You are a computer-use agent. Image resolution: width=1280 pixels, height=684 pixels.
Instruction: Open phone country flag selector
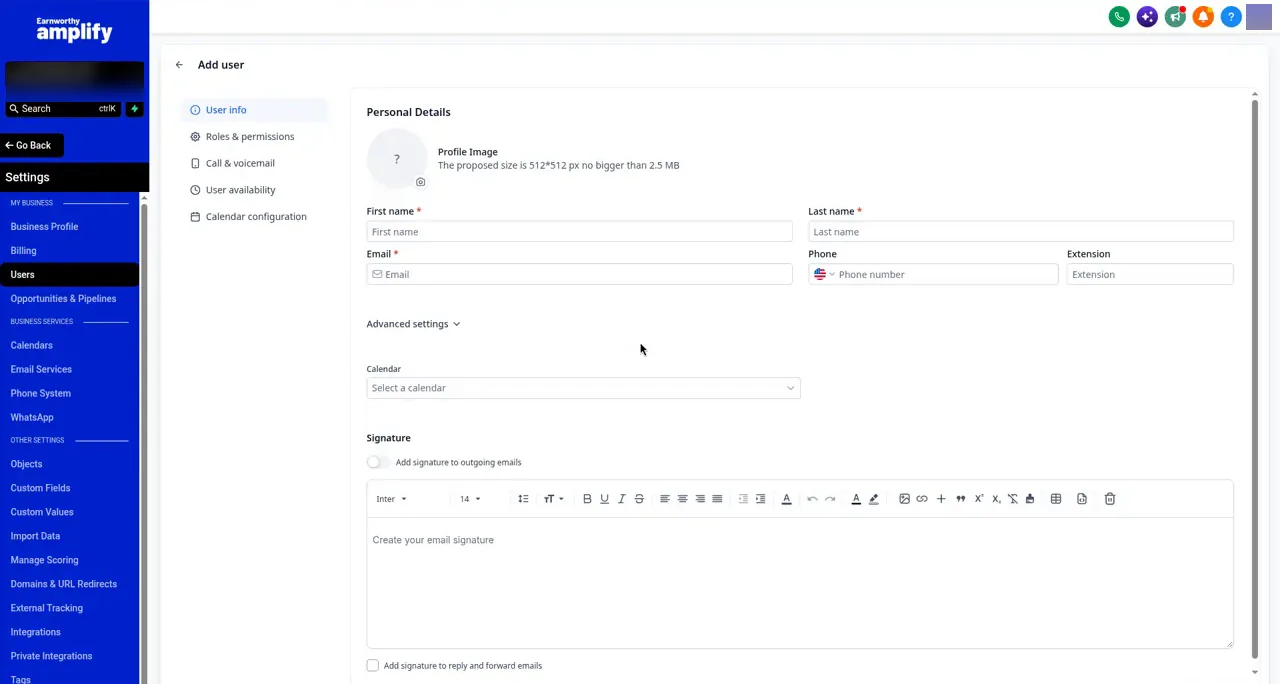coord(824,274)
